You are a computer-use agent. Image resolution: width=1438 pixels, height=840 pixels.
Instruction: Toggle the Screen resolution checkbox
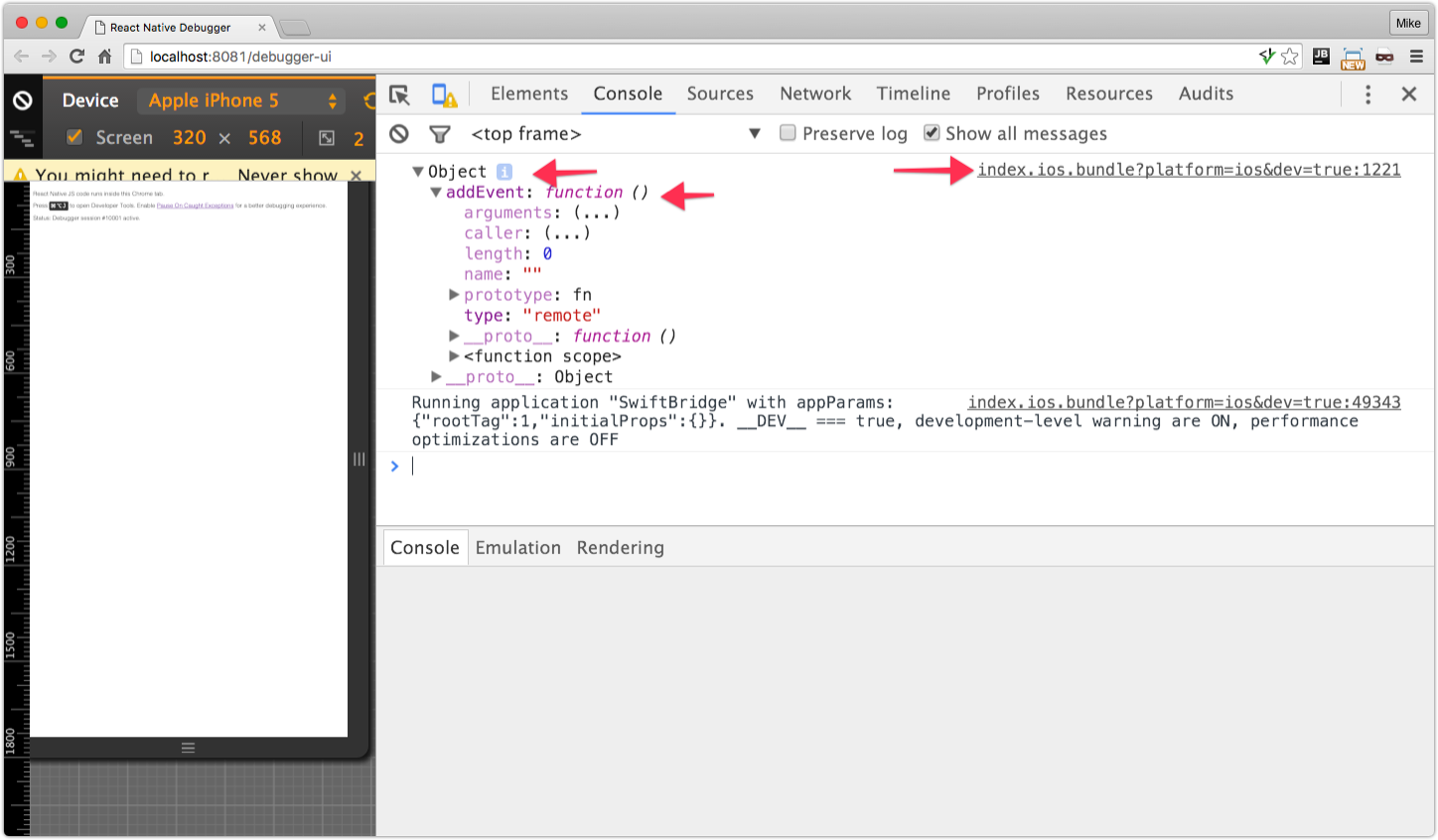[x=74, y=137]
